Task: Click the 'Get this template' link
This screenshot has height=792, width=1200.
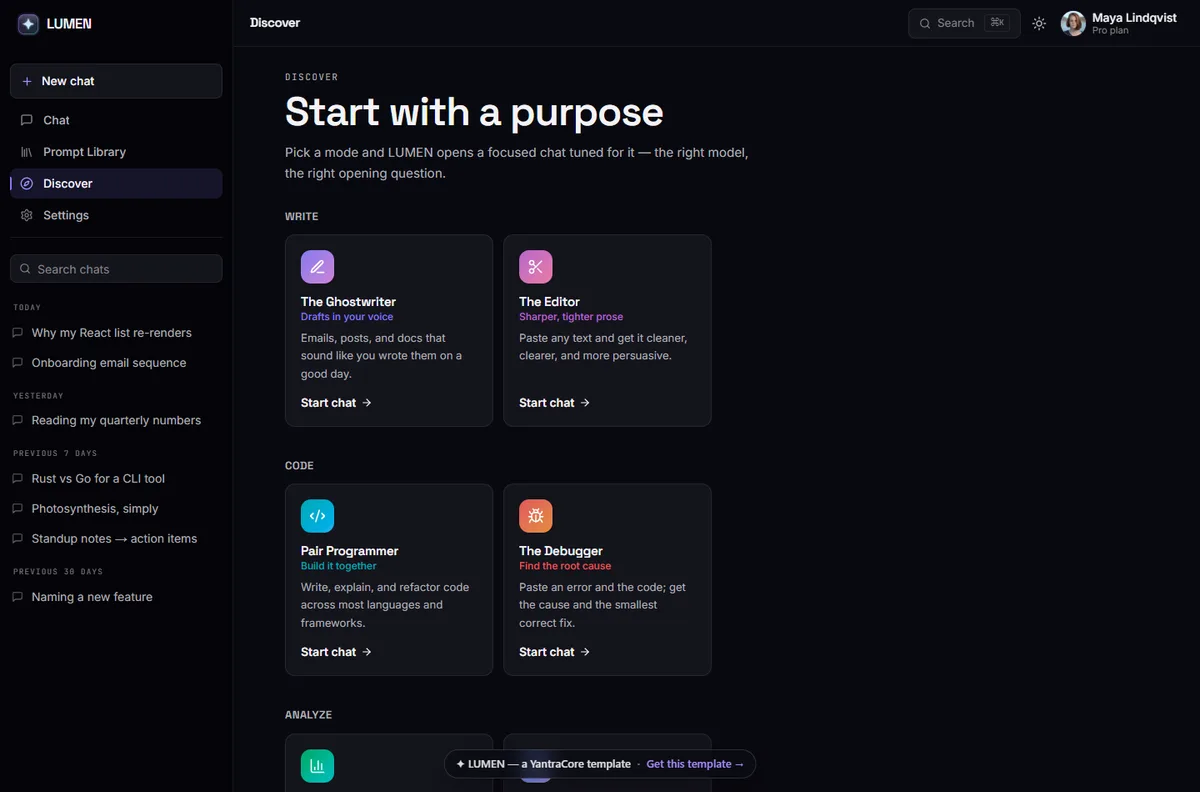Action: tap(695, 764)
